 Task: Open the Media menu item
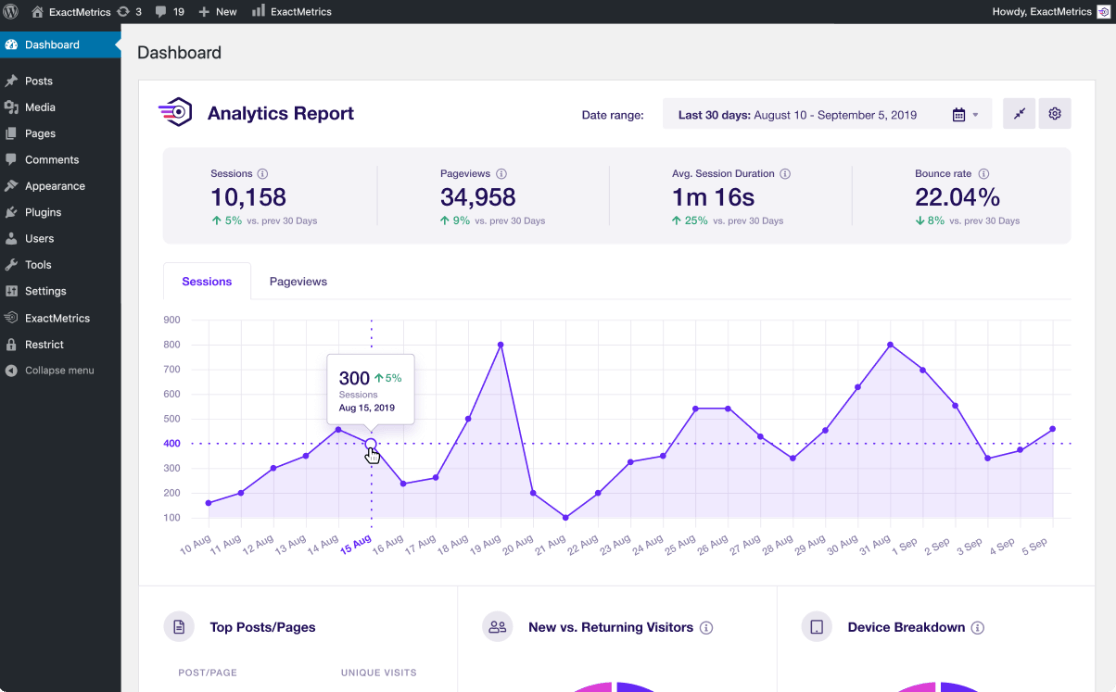pyautogui.click(x=60, y=107)
